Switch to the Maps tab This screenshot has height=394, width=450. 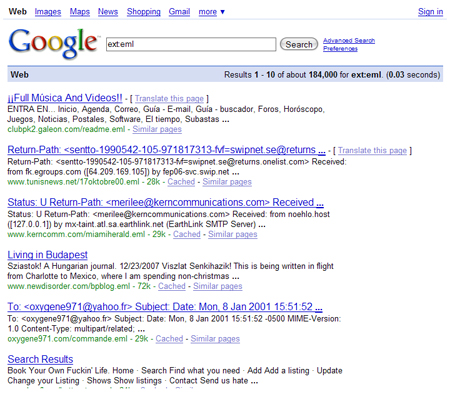(80, 12)
